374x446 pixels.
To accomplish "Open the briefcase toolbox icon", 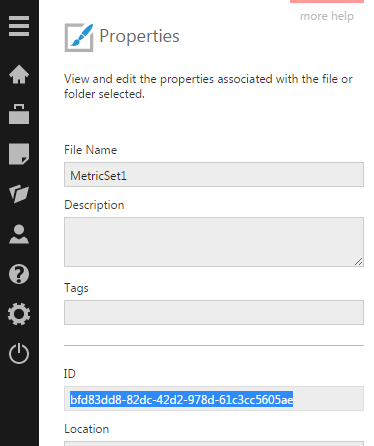I will tap(19, 114).
